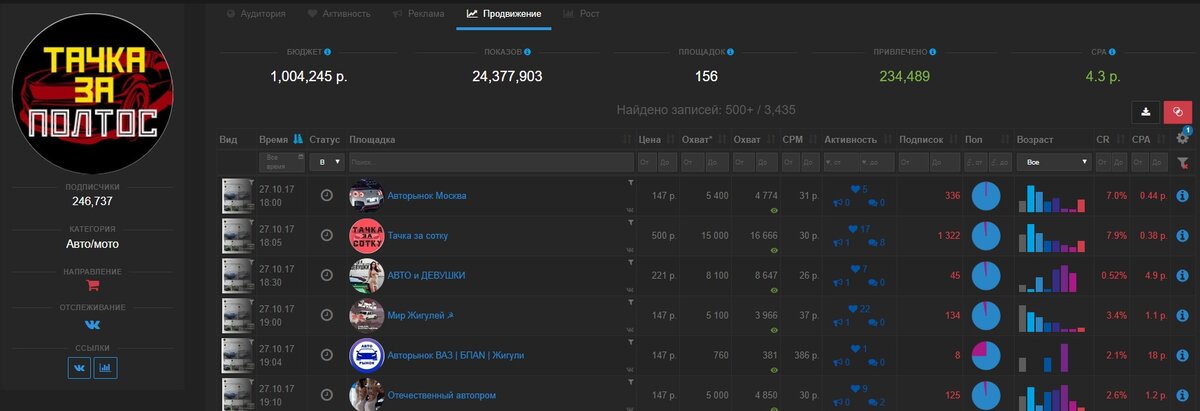Image resolution: width=1200 pixels, height=411 pixels.
Task: Click eye icon under reach 381
Action: pyautogui.click(x=773, y=369)
